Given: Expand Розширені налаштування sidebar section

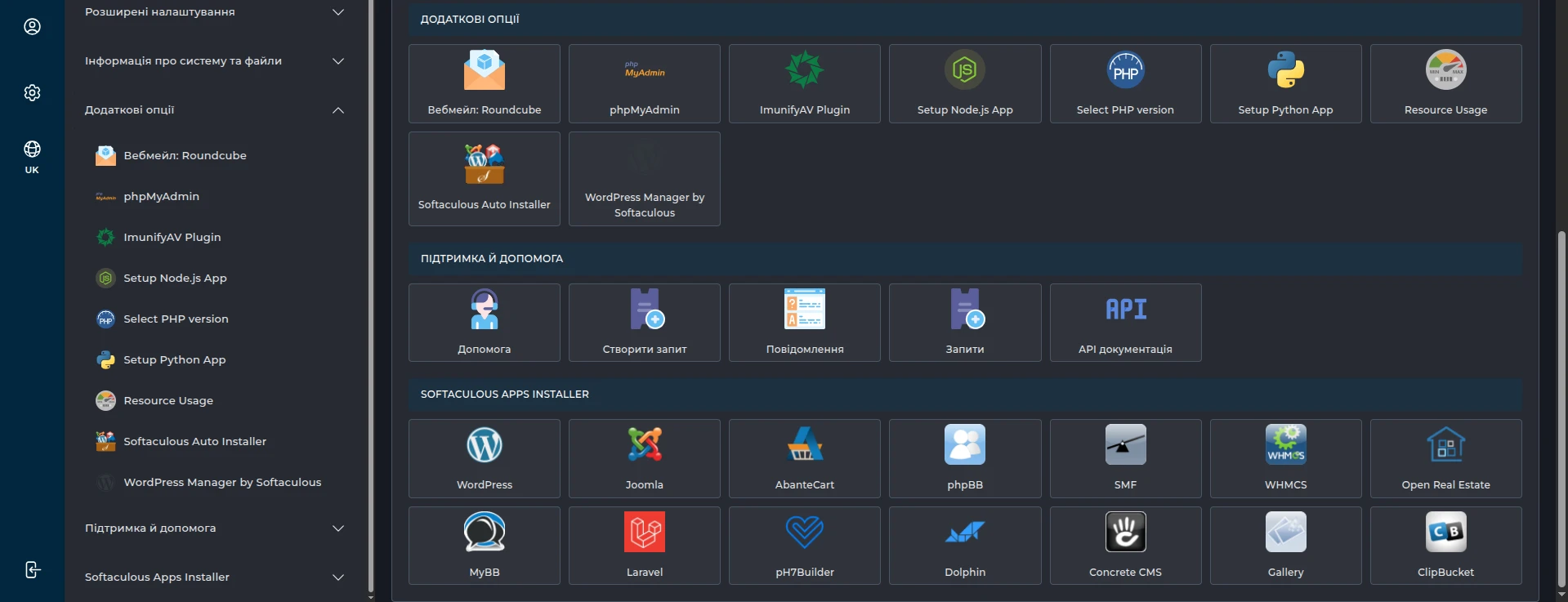Looking at the screenshot, I should tap(215, 12).
